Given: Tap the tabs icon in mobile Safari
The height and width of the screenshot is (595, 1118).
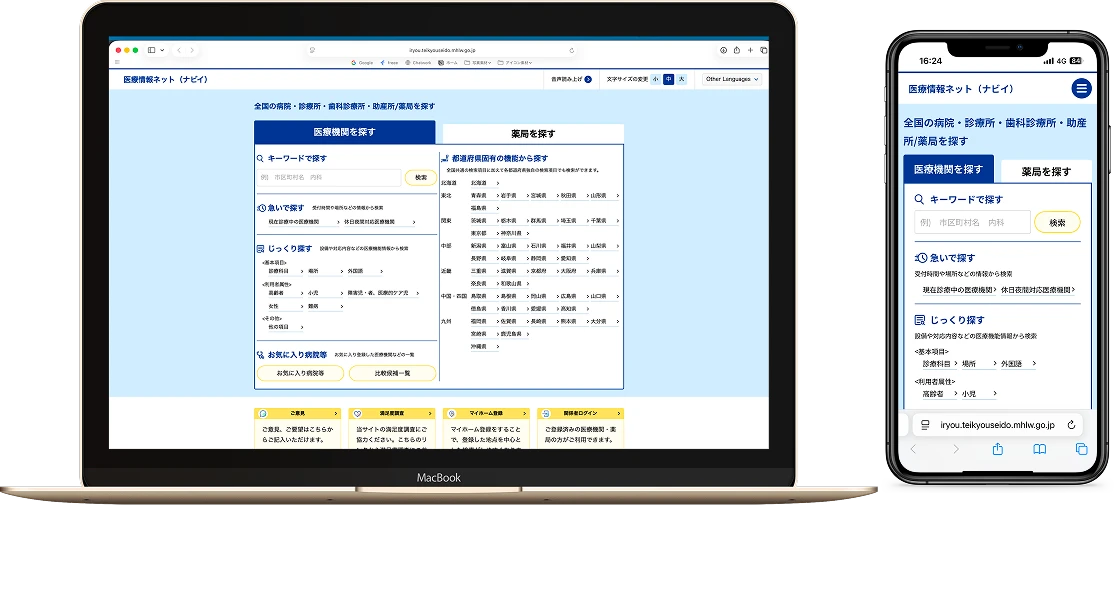Looking at the screenshot, I should point(1081,449).
